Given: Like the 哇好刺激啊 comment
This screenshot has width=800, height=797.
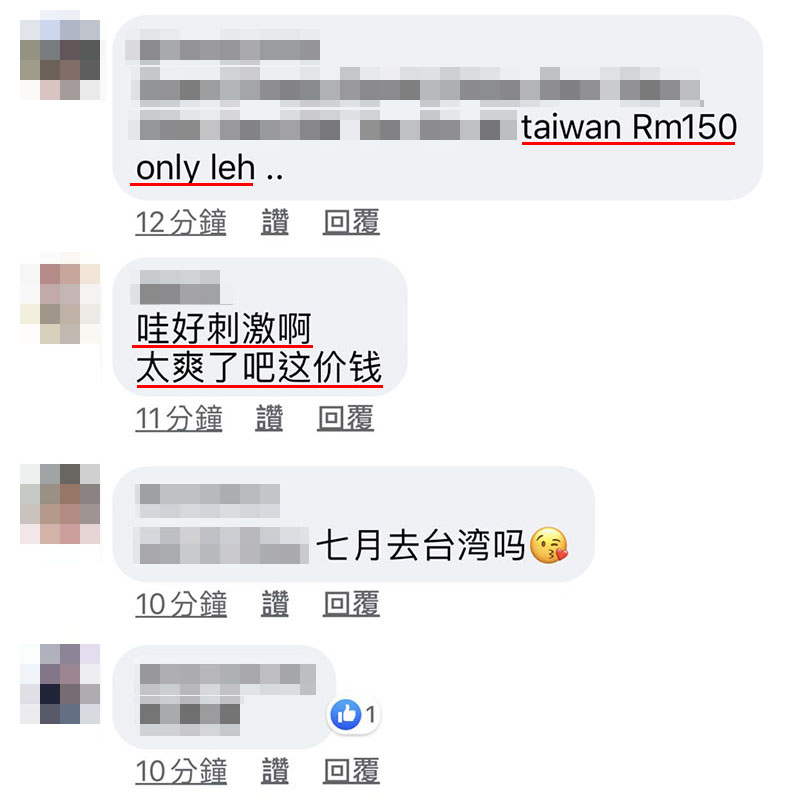Looking at the screenshot, I should tap(269, 418).
